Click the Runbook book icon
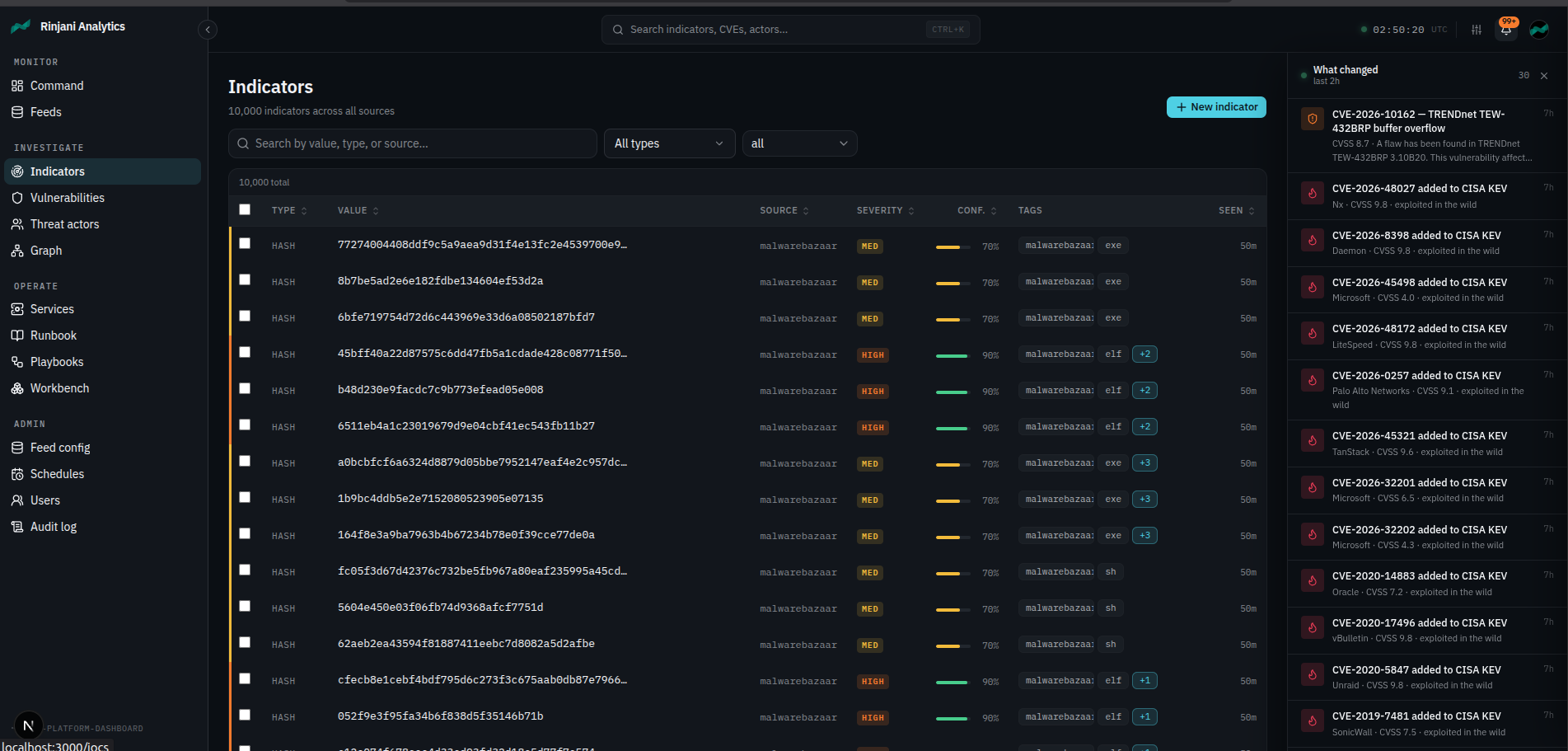Viewport: 1568px width, 751px height. coord(17,336)
